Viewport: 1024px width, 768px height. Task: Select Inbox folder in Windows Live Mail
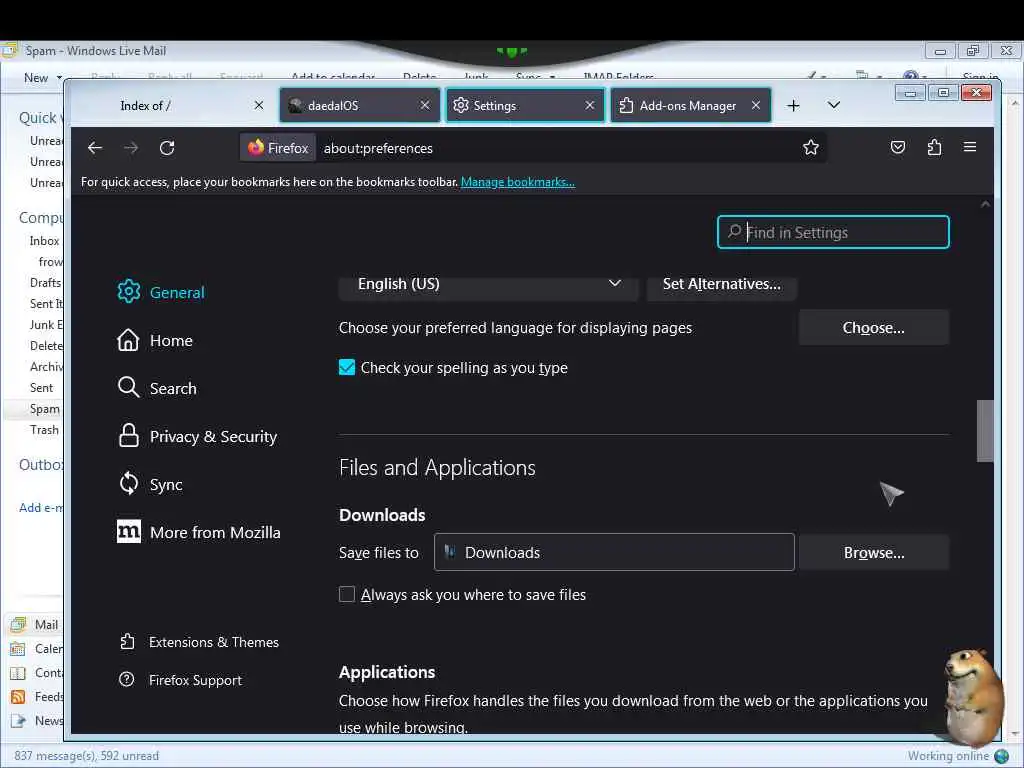[x=44, y=241]
